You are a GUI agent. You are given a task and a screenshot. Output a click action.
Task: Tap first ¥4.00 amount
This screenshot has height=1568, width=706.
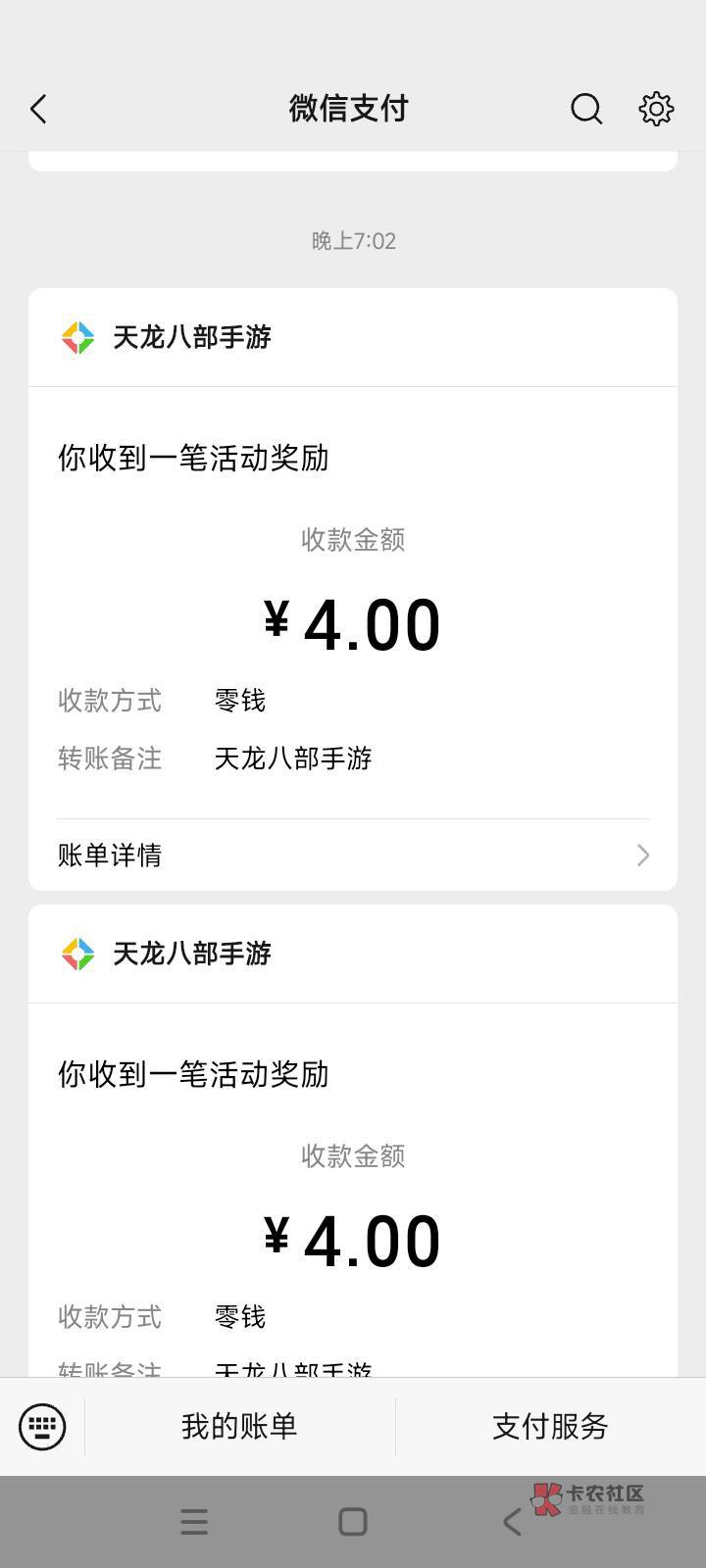pos(353,625)
